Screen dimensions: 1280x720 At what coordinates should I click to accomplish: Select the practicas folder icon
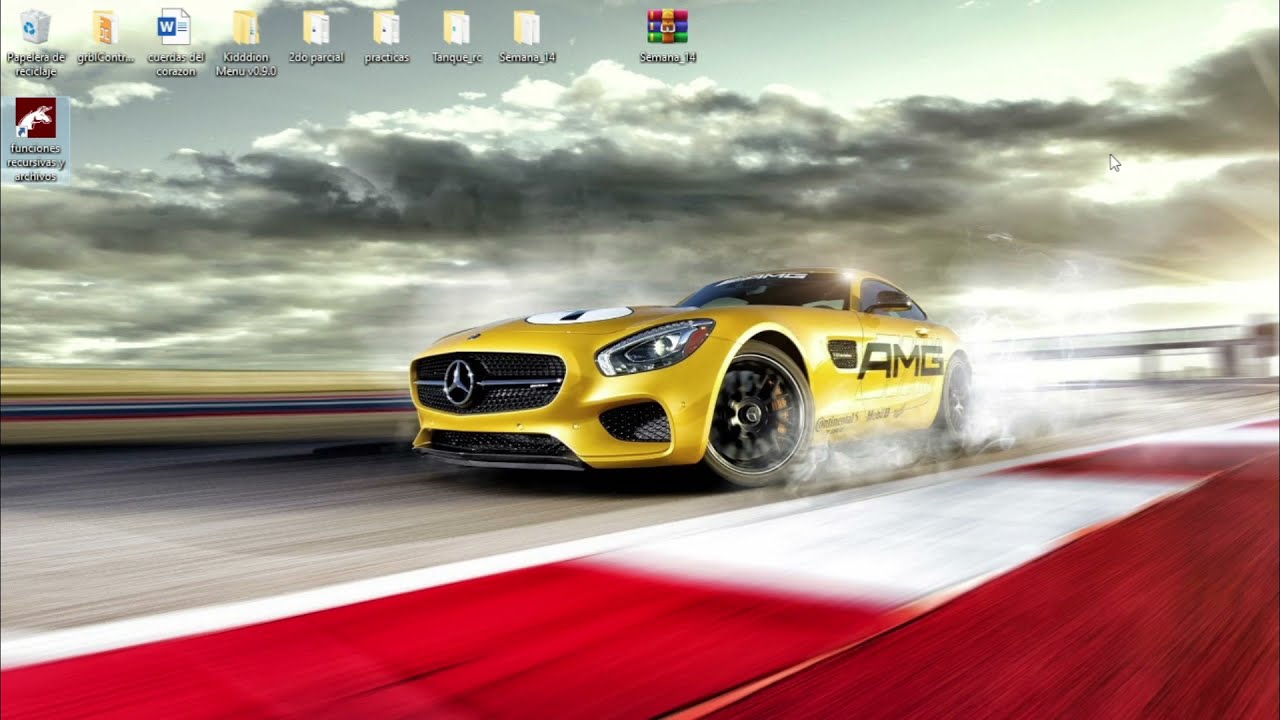pos(386,27)
